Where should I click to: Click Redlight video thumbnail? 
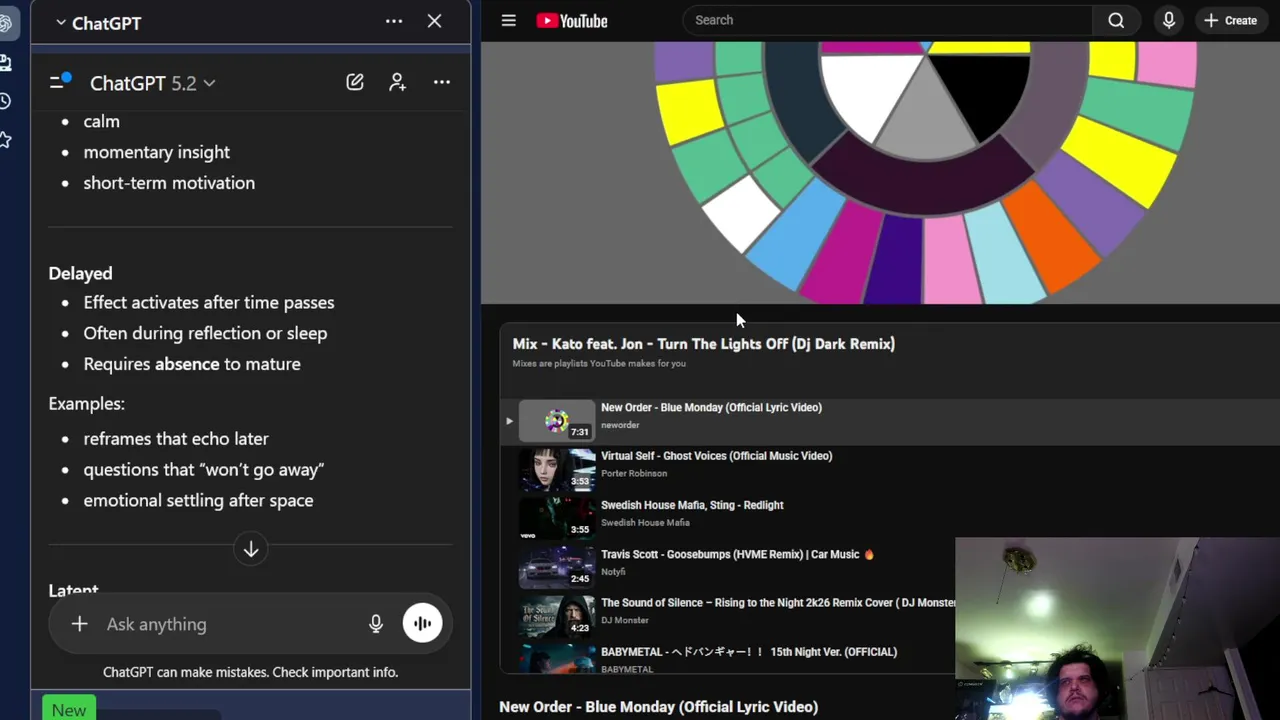pos(557,519)
